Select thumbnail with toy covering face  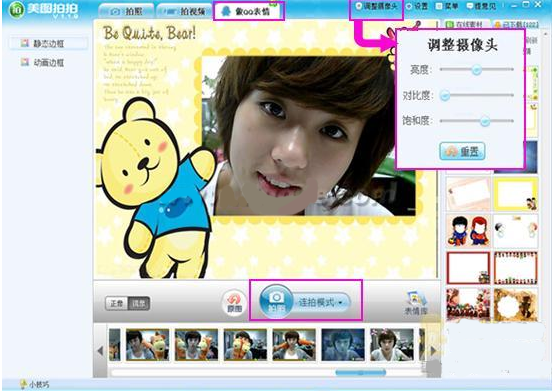[245, 345]
